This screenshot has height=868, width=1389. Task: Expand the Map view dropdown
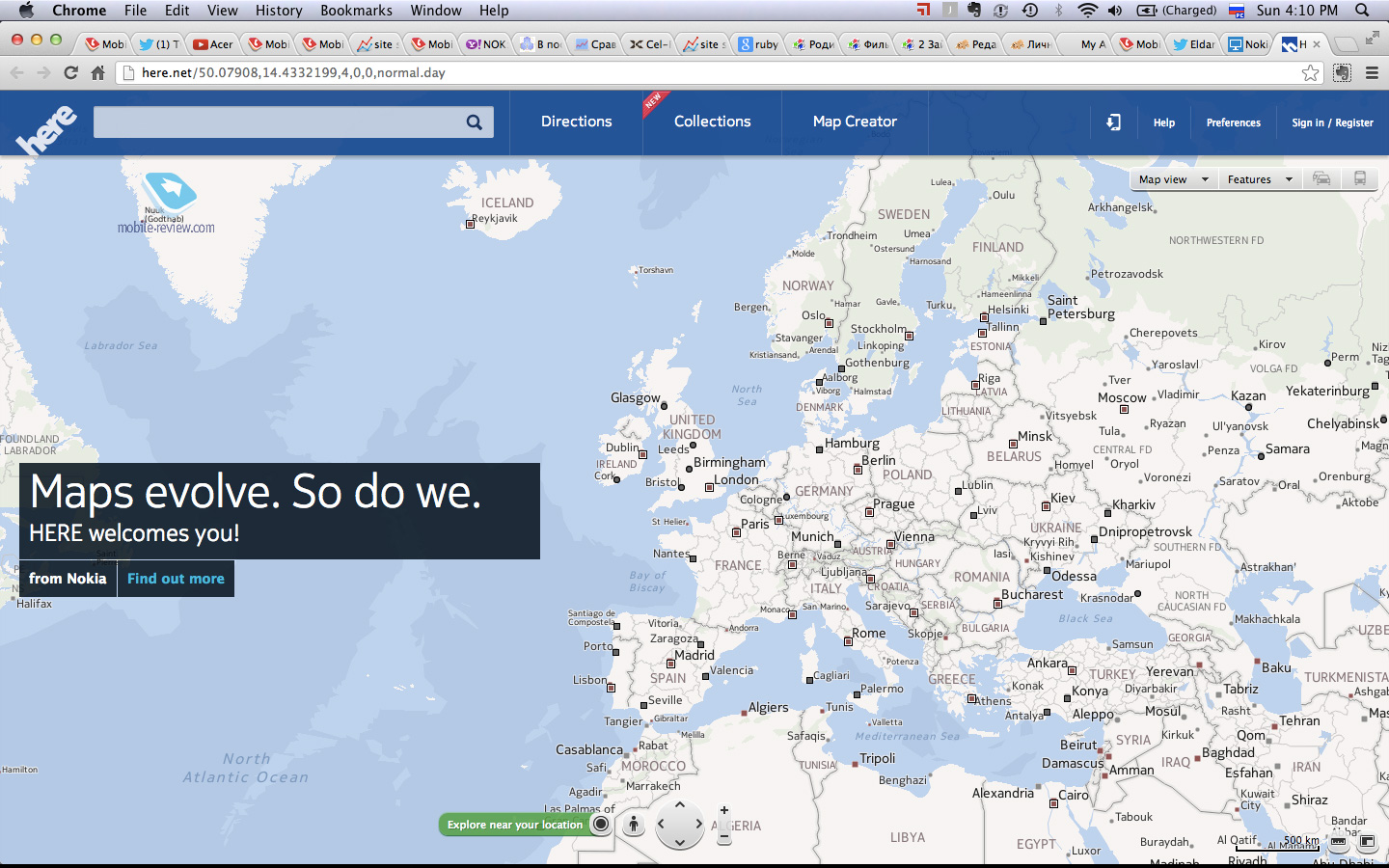pos(1173,179)
